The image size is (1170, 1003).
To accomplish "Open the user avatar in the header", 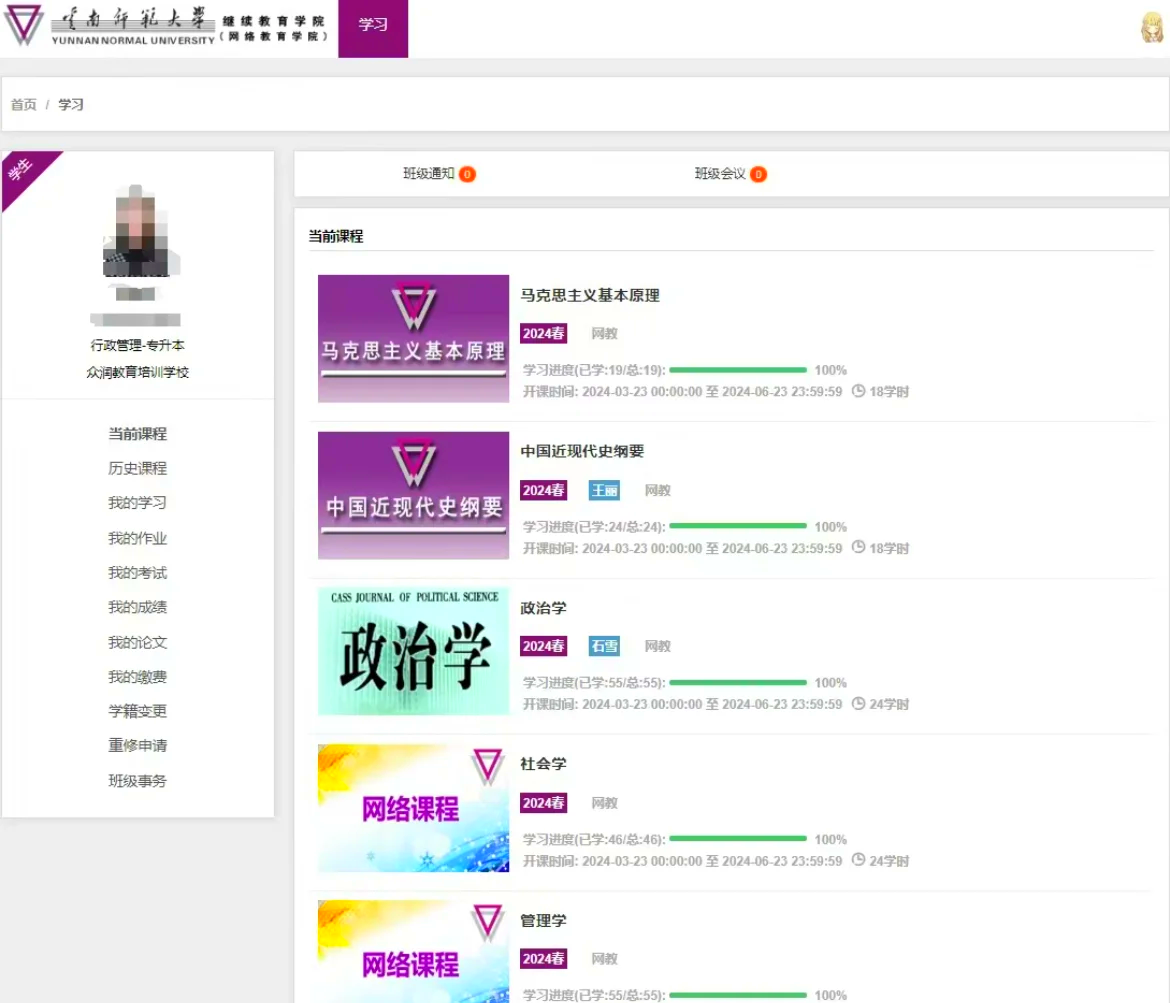I will 1152,28.
